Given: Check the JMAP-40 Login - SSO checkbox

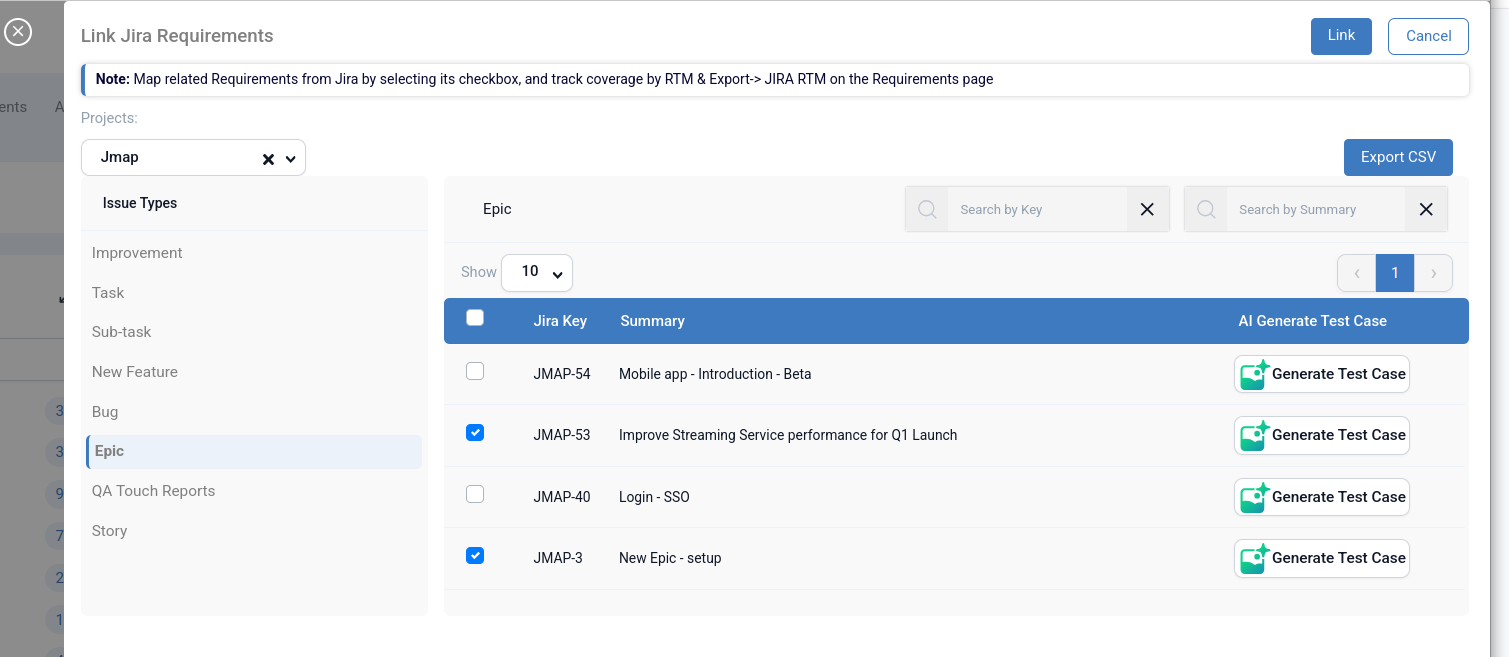Looking at the screenshot, I should pos(475,495).
